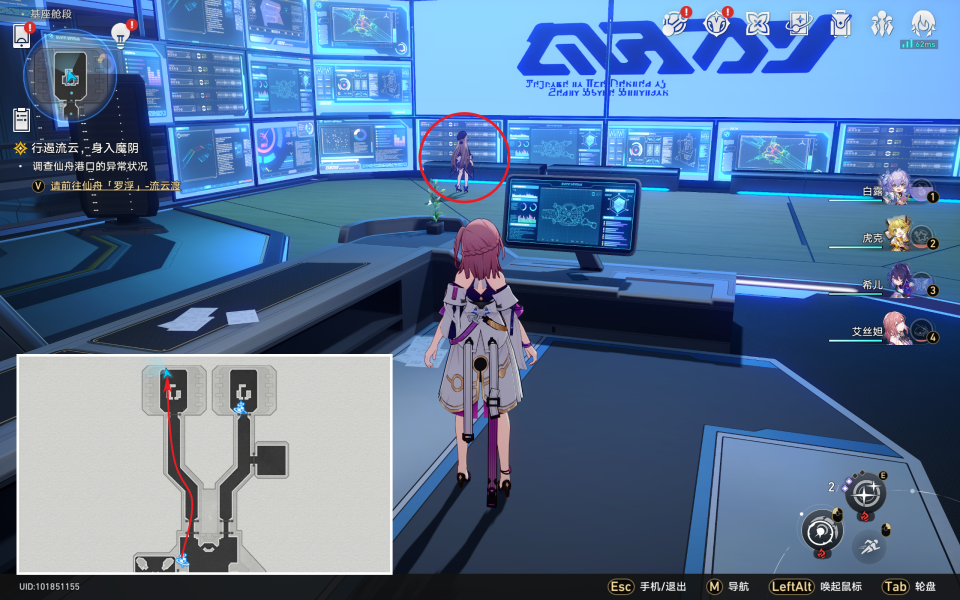Screen dimensions: 960x600
Task: Activate the technique skill button marked E
Action: [x=866, y=493]
